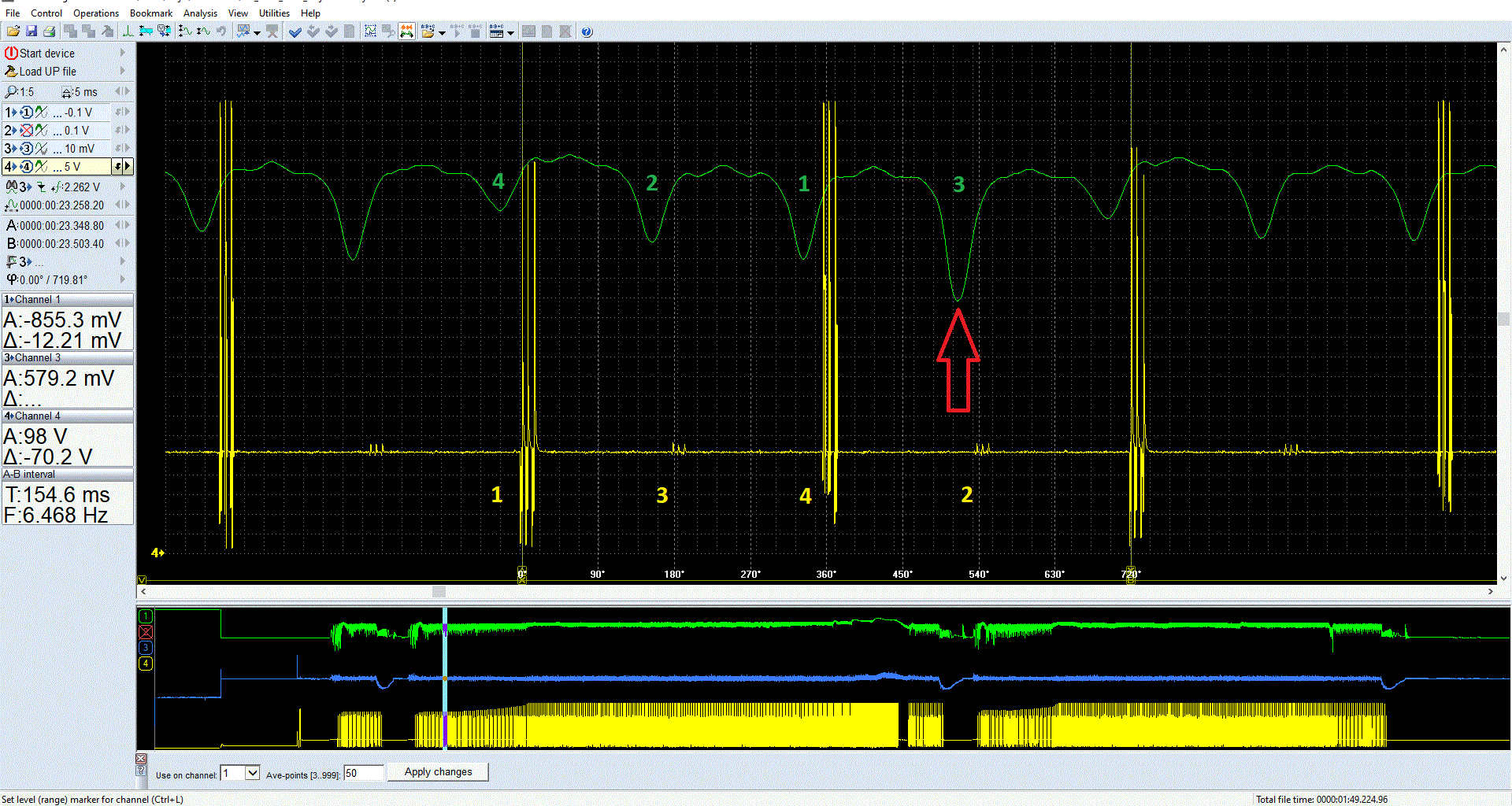Expand the phase 0.00° / 719.81° arrow
The height and width of the screenshot is (806, 1512).
click(123, 279)
